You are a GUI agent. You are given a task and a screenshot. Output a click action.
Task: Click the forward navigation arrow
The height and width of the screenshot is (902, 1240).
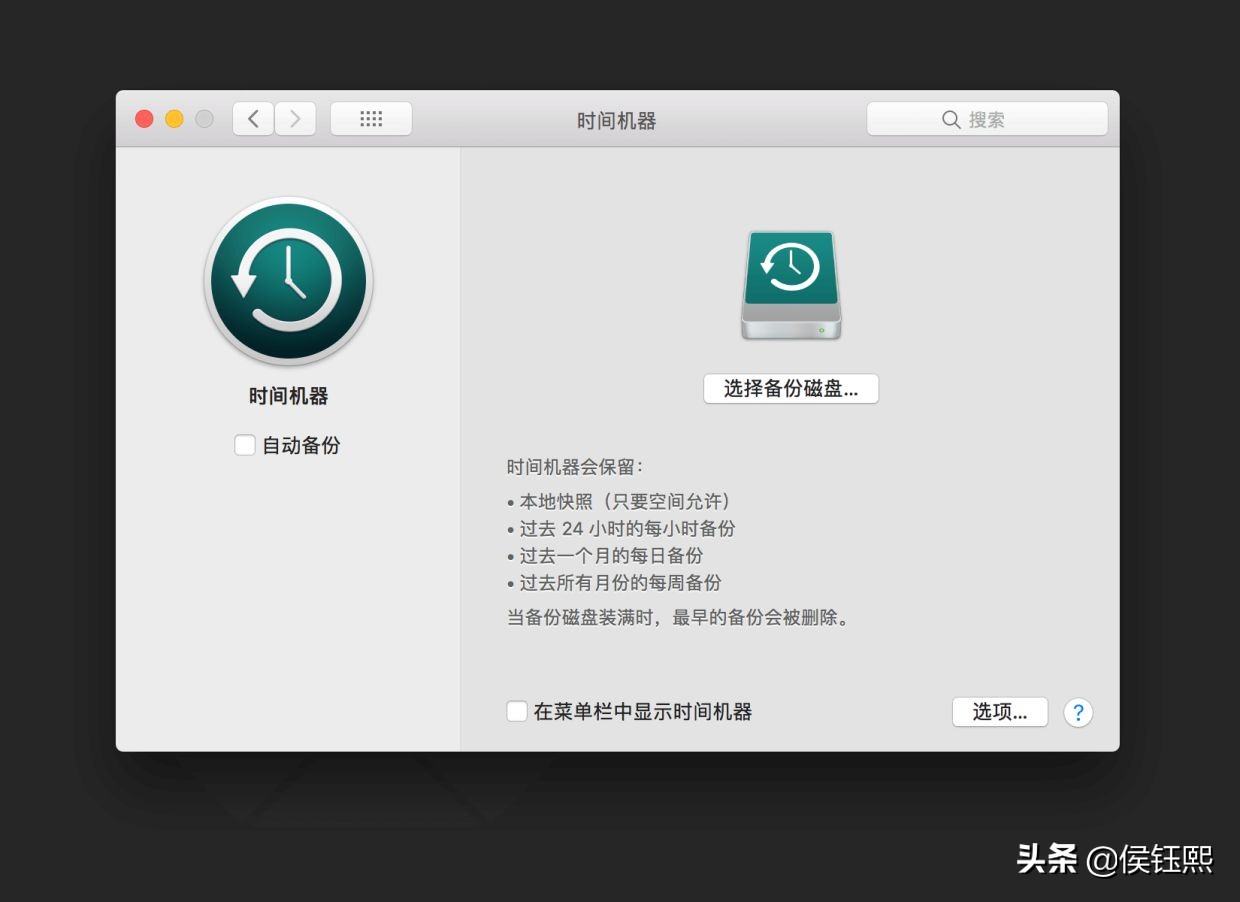[x=295, y=118]
